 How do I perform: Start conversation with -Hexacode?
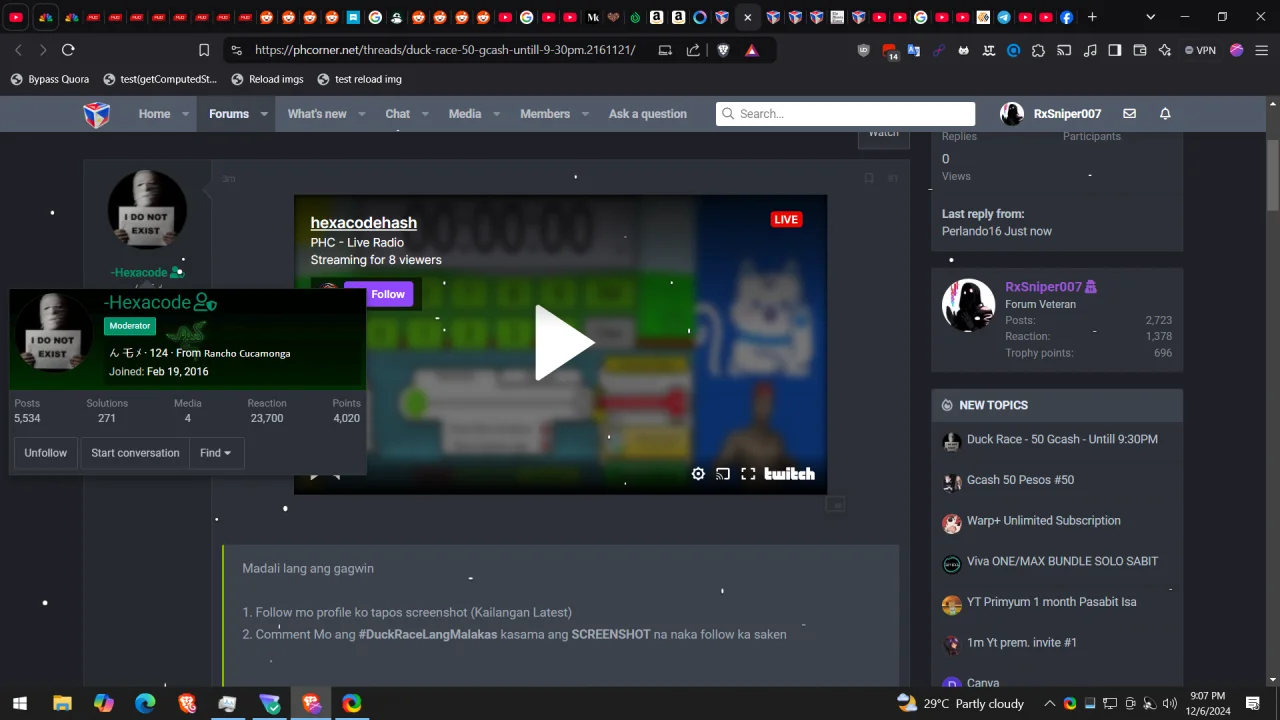tap(135, 453)
